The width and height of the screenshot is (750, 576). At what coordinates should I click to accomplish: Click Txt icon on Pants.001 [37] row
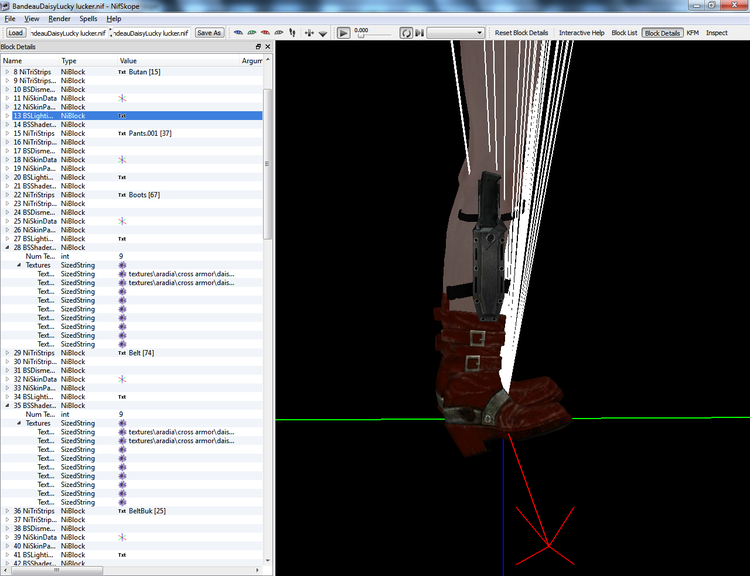122,133
